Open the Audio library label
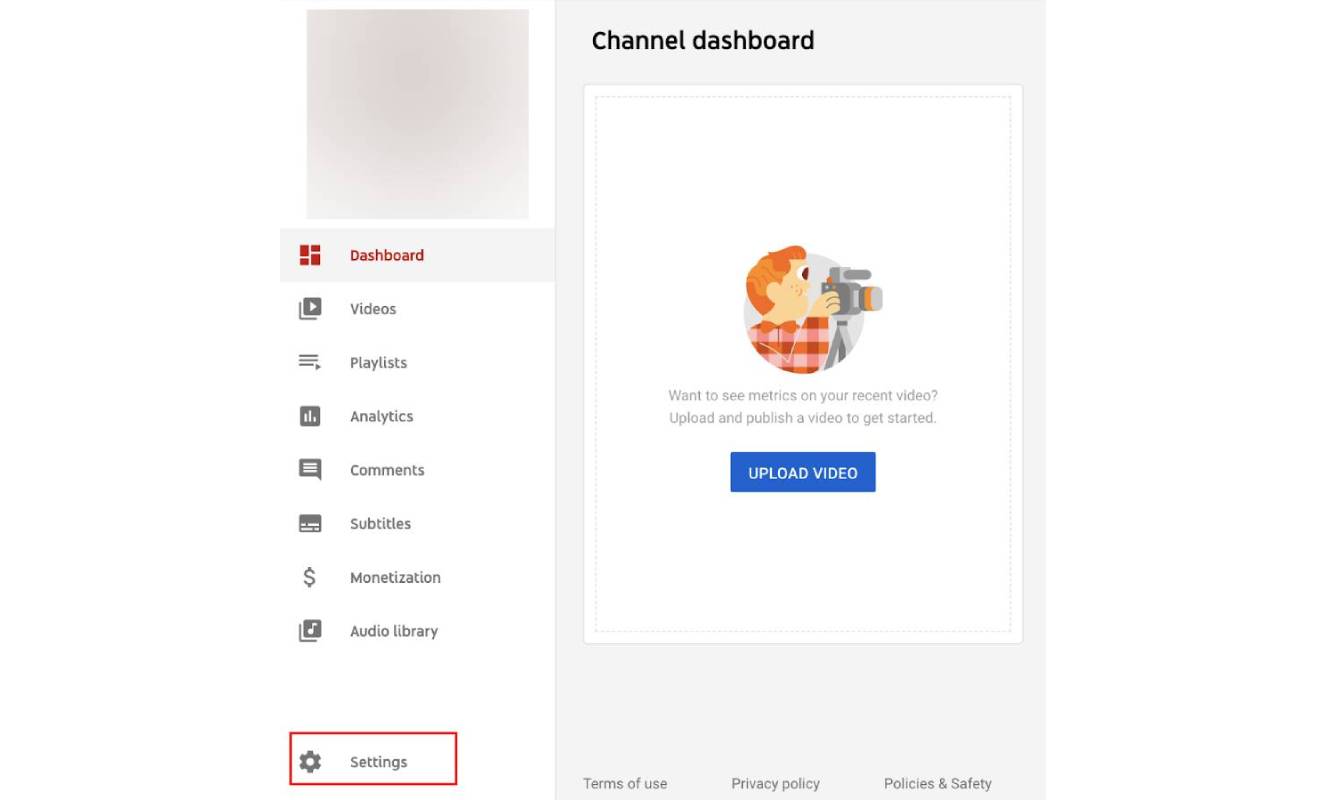This screenshot has width=1341, height=800. 394,632
